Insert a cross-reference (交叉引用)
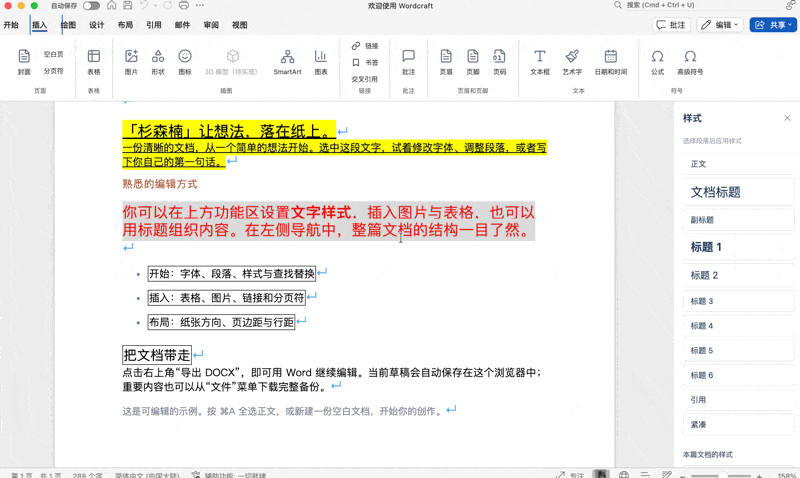 click(x=365, y=79)
